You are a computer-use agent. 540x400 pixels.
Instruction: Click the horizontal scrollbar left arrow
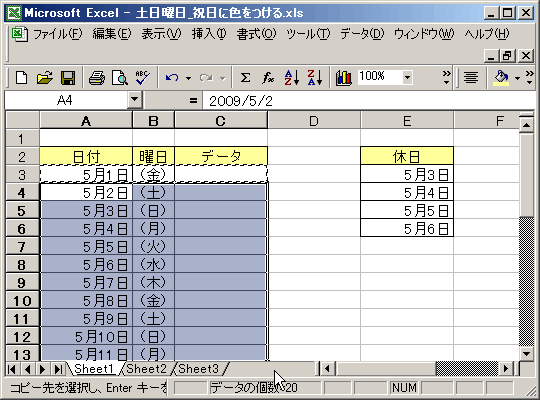coord(327,369)
